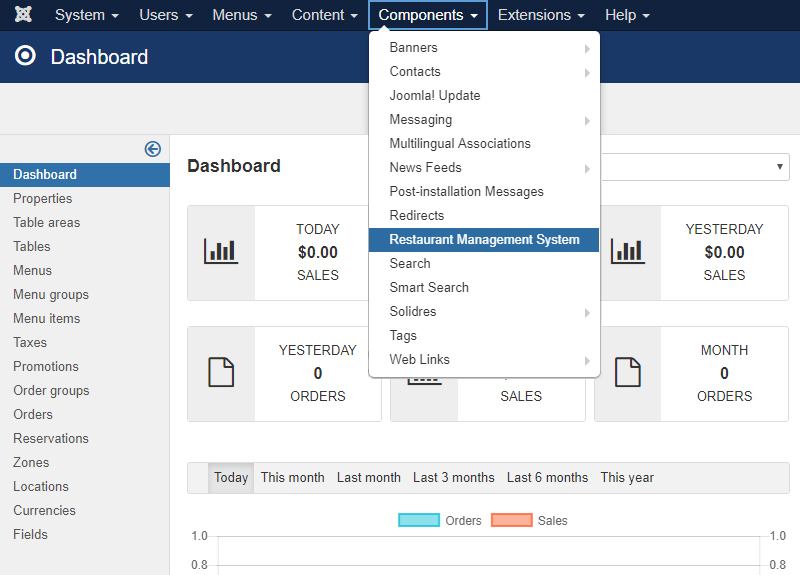Open the dropdown select beside Dashboard heading
800x575 pixels.
pos(695,167)
